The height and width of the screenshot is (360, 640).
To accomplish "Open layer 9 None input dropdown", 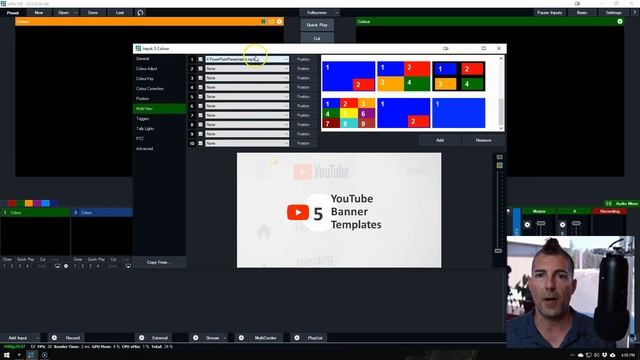I will (x=247, y=134).
